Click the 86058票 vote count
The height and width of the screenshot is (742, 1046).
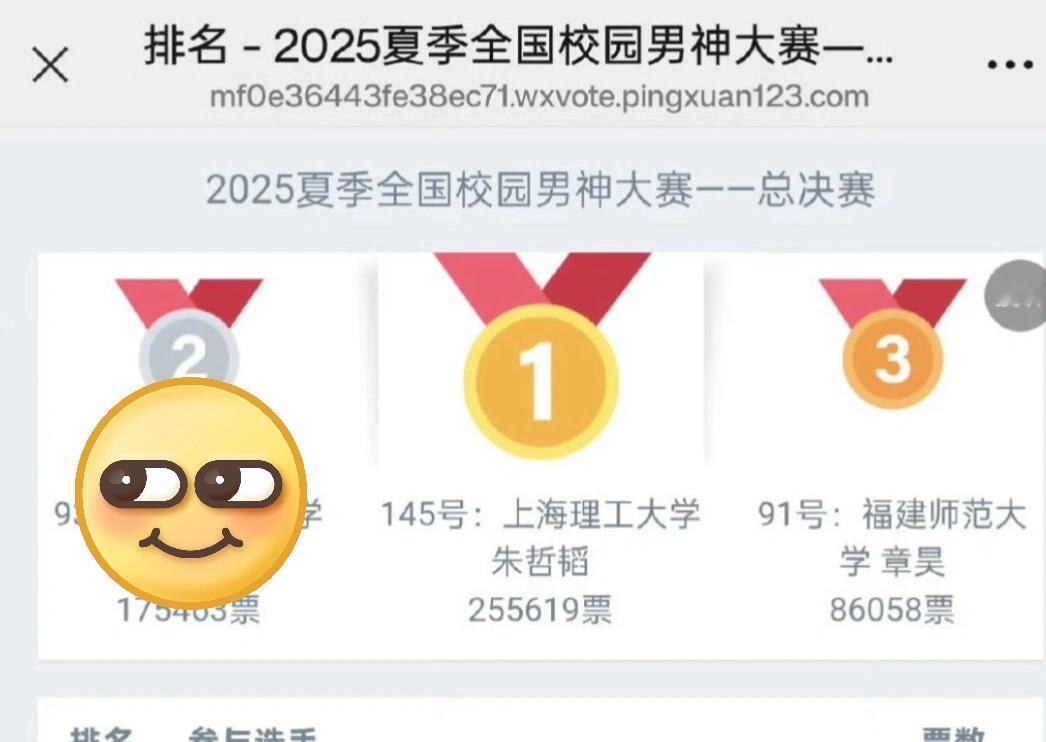tap(892, 610)
